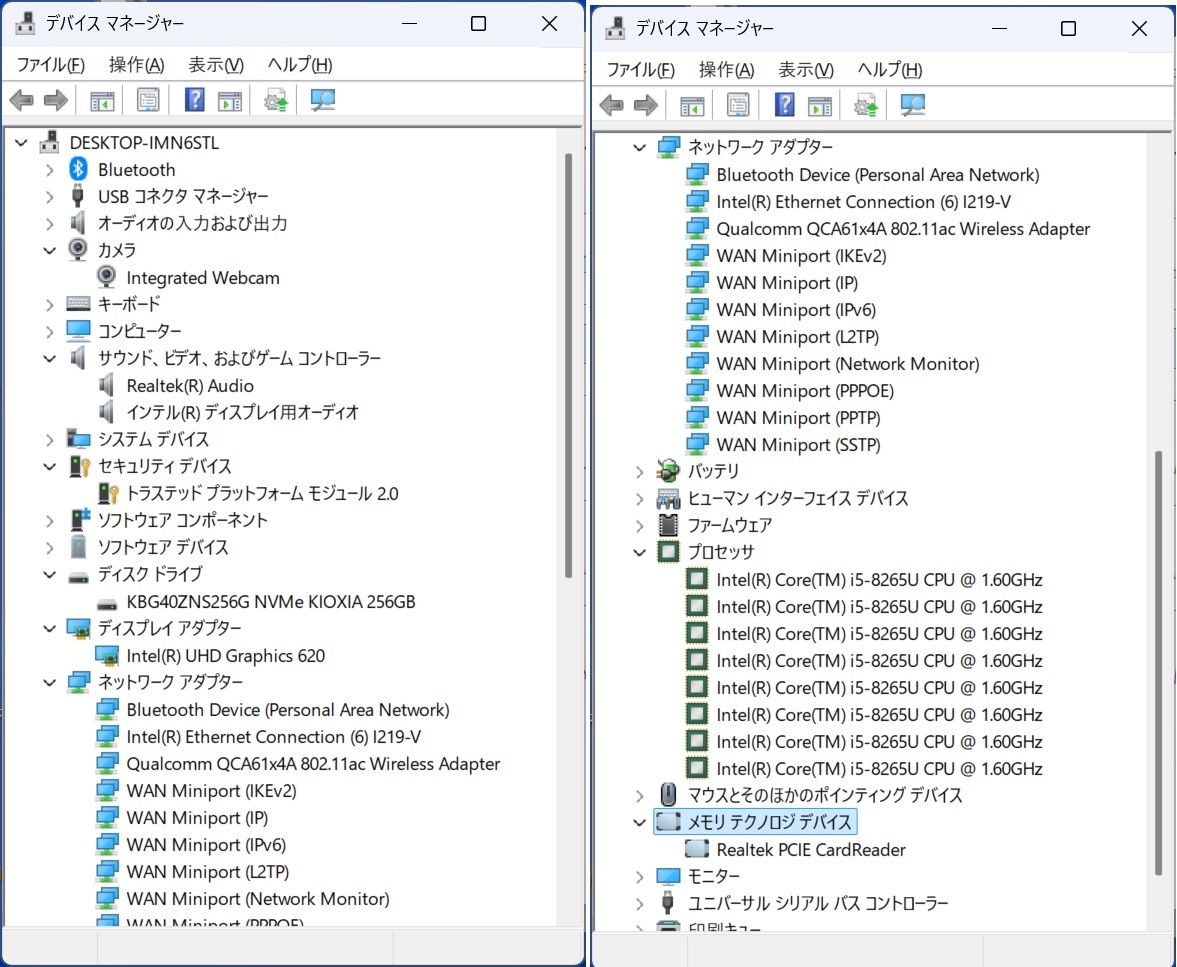
Task: Expand the キーボード category
Action: tap(50, 304)
